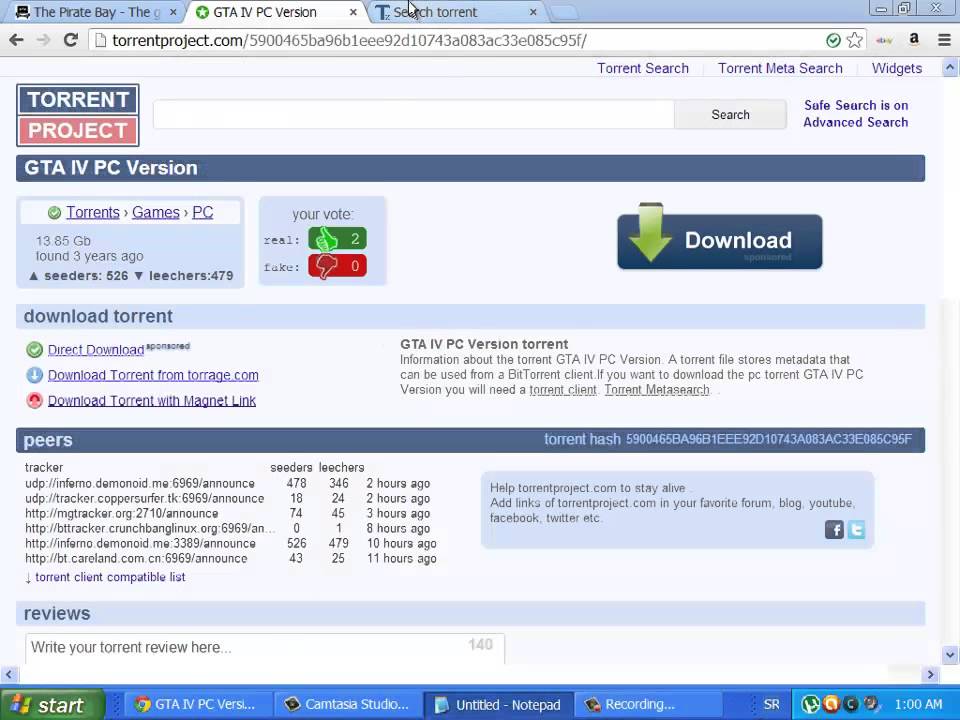Click vertical scrollbar down arrow
Image resolution: width=960 pixels, height=720 pixels.
(x=950, y=654)
